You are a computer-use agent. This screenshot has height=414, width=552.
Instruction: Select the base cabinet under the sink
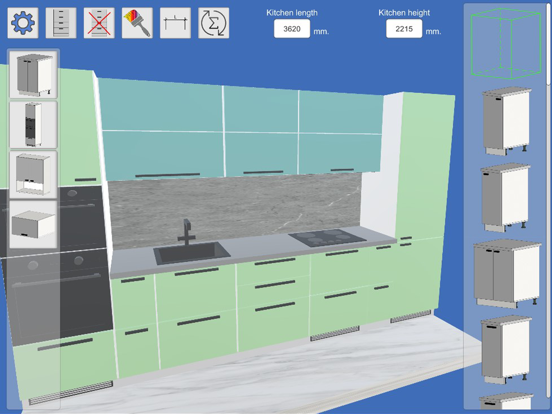click(196, 316)
